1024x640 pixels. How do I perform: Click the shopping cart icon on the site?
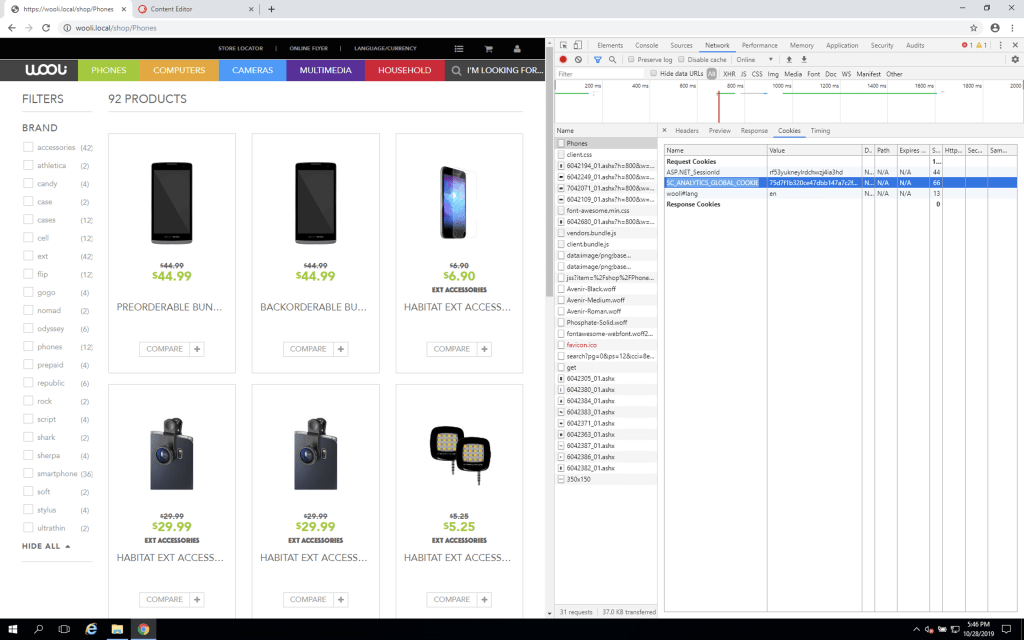coord(488,48)
